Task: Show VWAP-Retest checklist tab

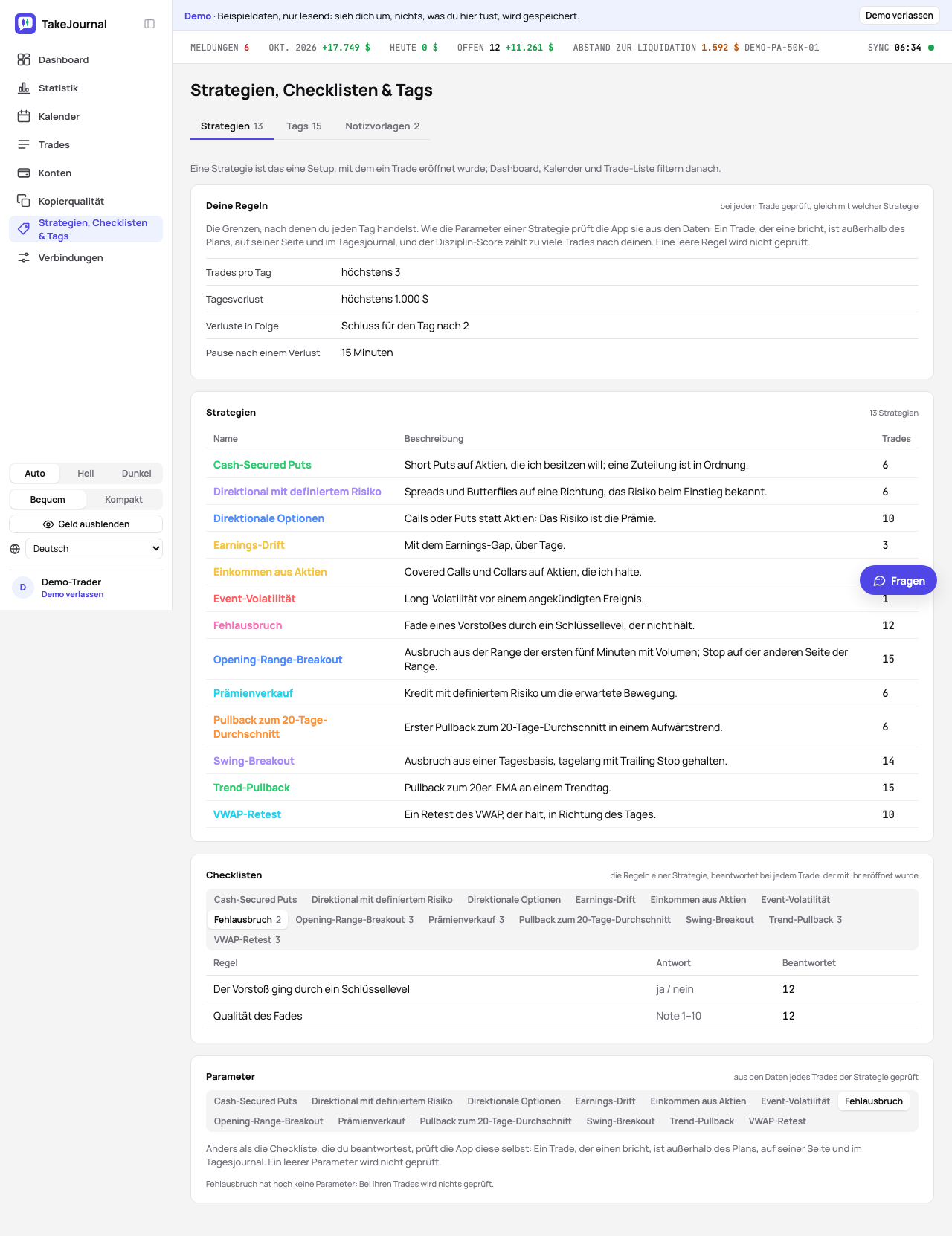Action: 247,940
